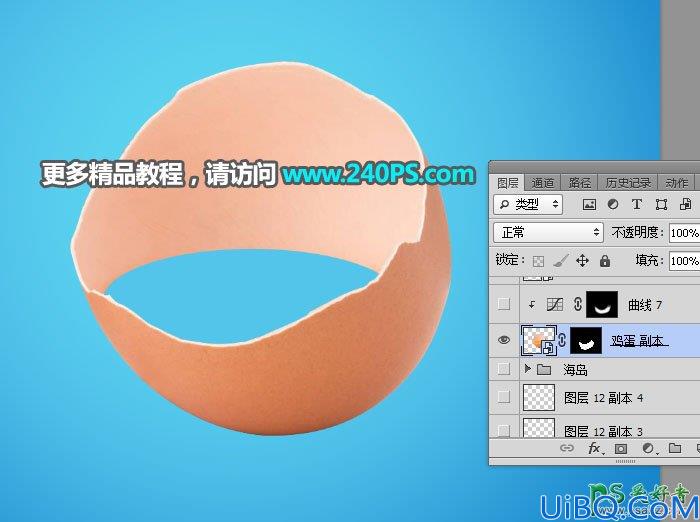Add a layer mask button icon

pos(621,448)
